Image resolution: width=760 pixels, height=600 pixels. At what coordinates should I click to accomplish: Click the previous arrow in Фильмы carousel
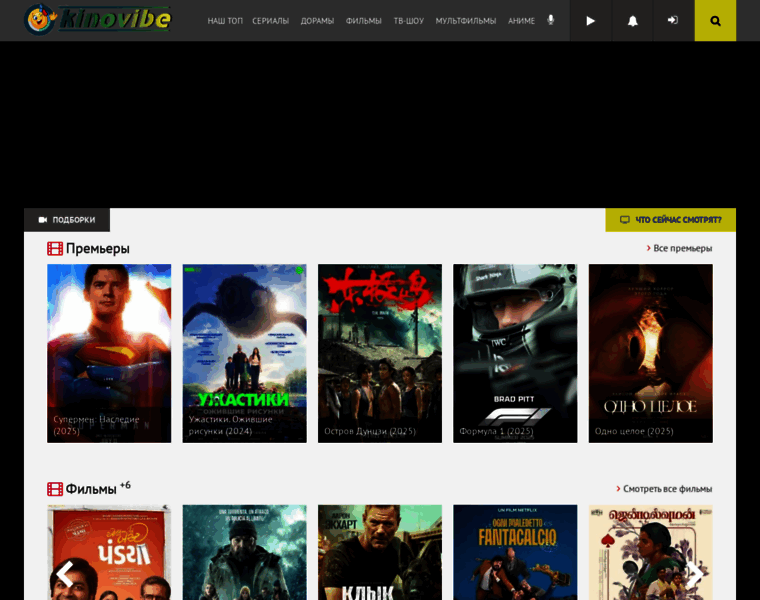click(65, 574)
